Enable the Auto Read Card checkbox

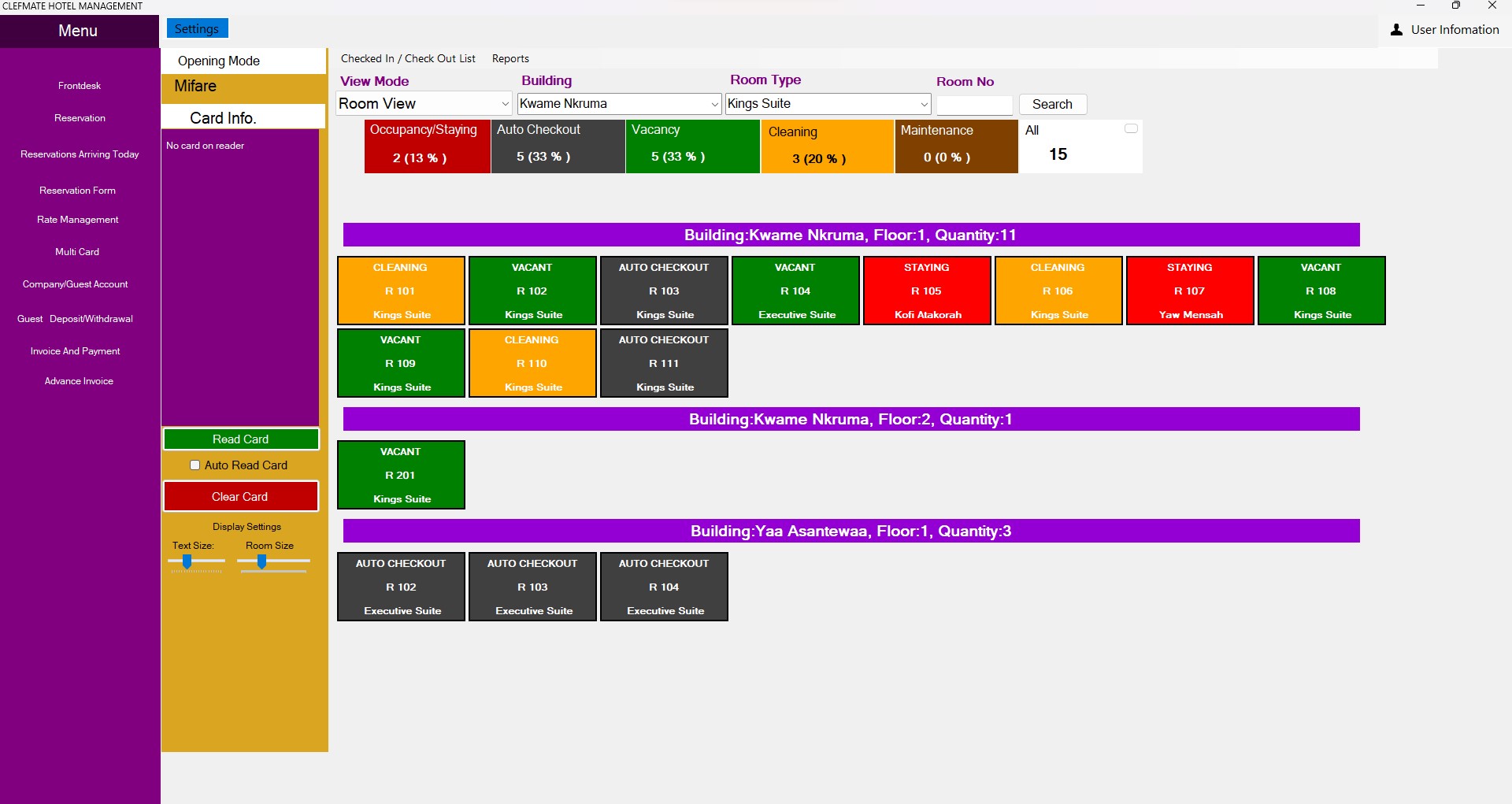point(195,465)
